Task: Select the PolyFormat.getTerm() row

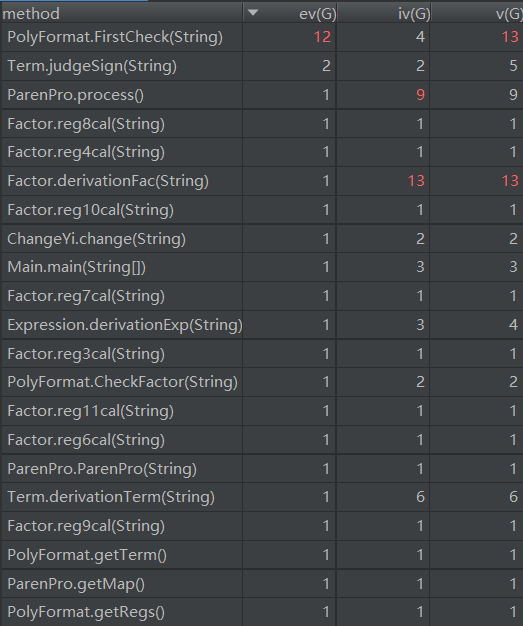Action: 262,555
